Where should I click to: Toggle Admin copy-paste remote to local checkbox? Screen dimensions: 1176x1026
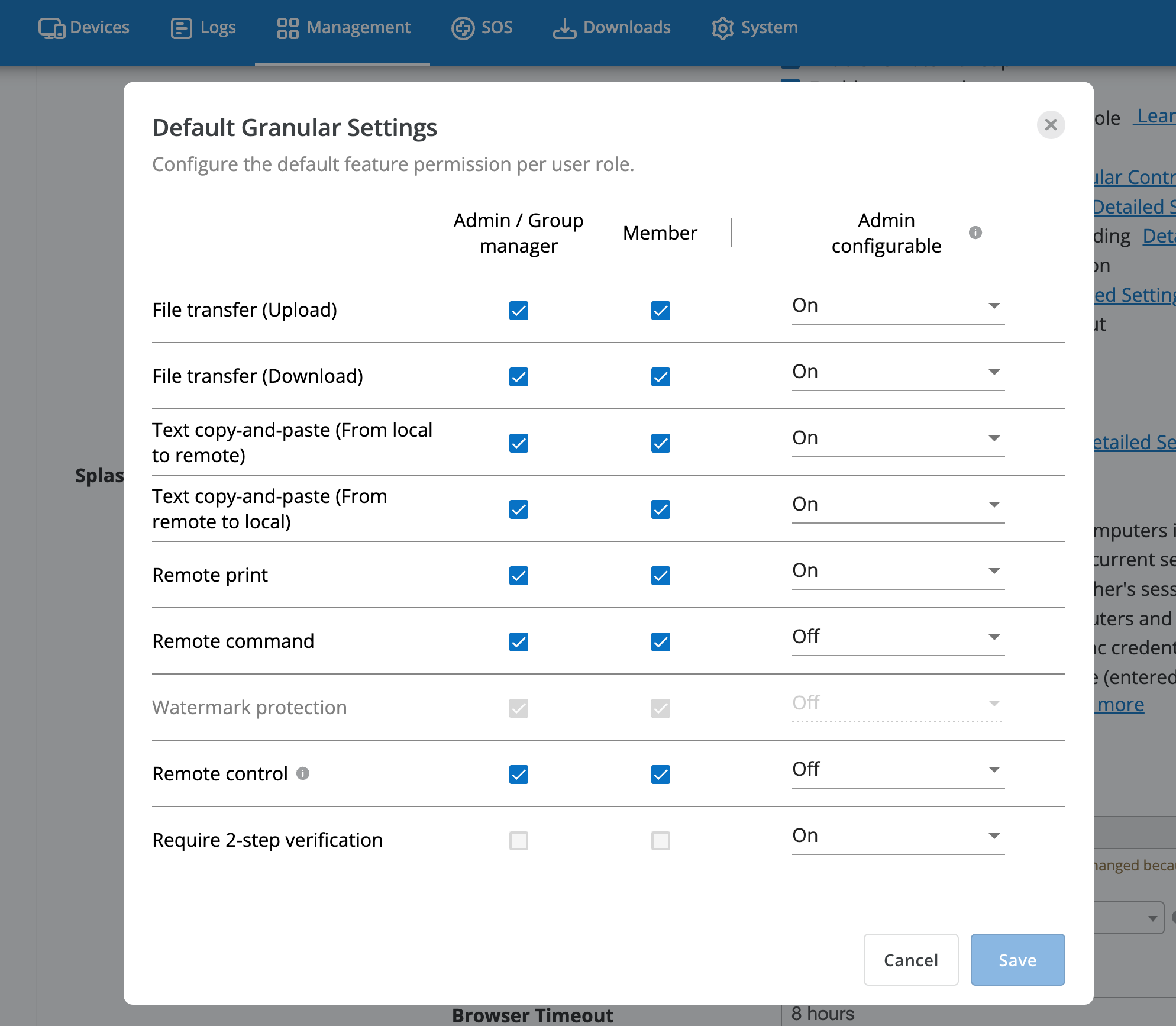click(519, 509)
